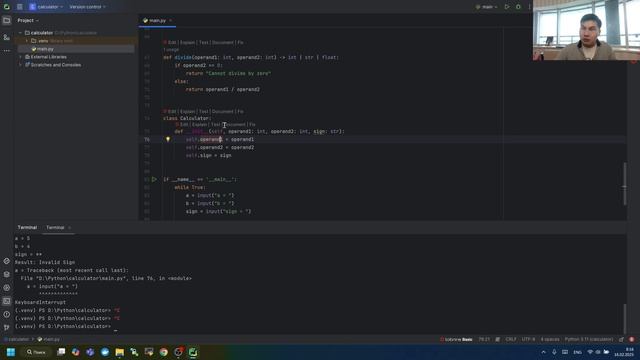This screenshot has width=640, height=360.
Task: Open the Project view dropdown header
Action: (28, 20)
